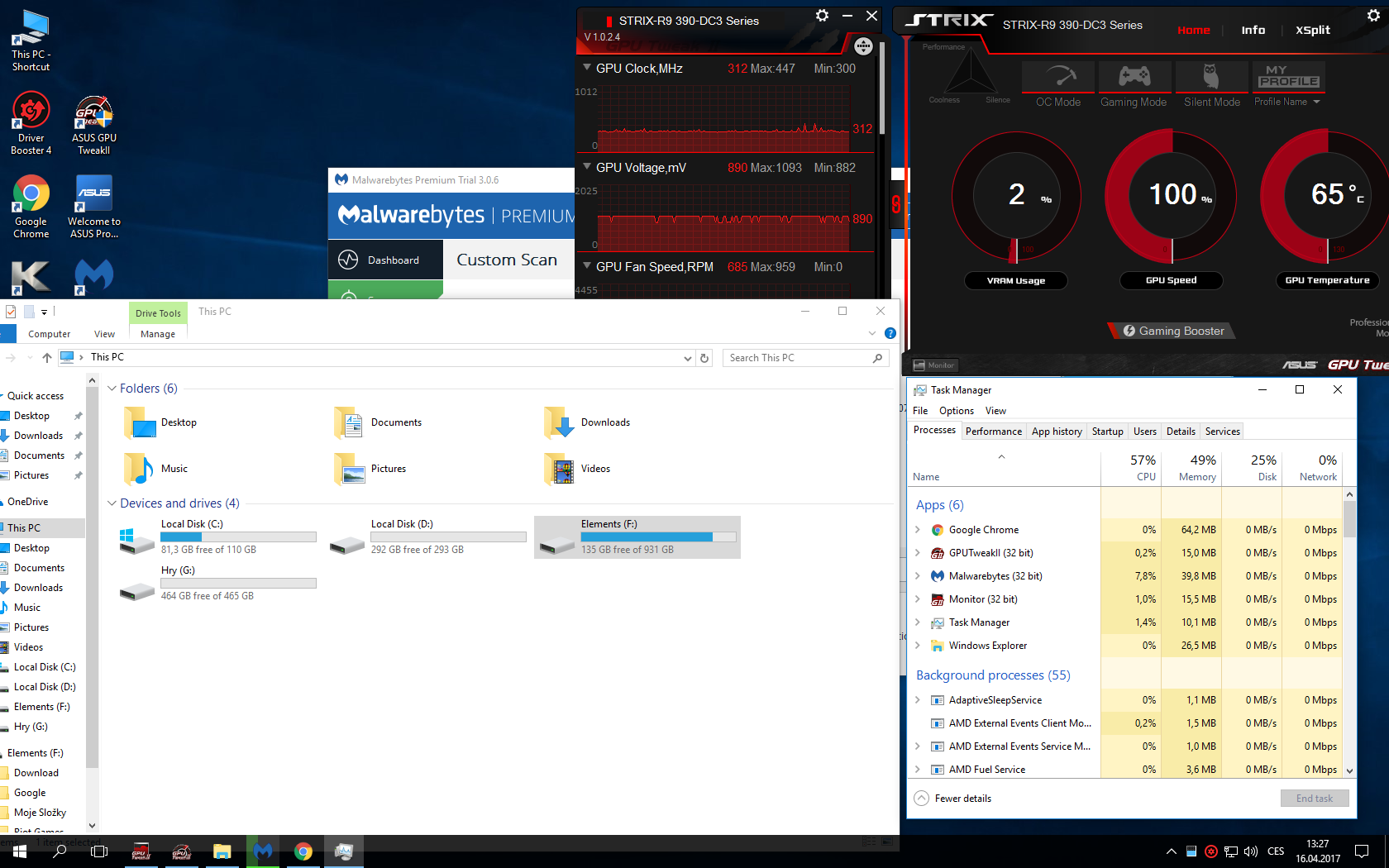Switch to Performance tab in Task Manager
The image size is (1389, 868).
994,432
